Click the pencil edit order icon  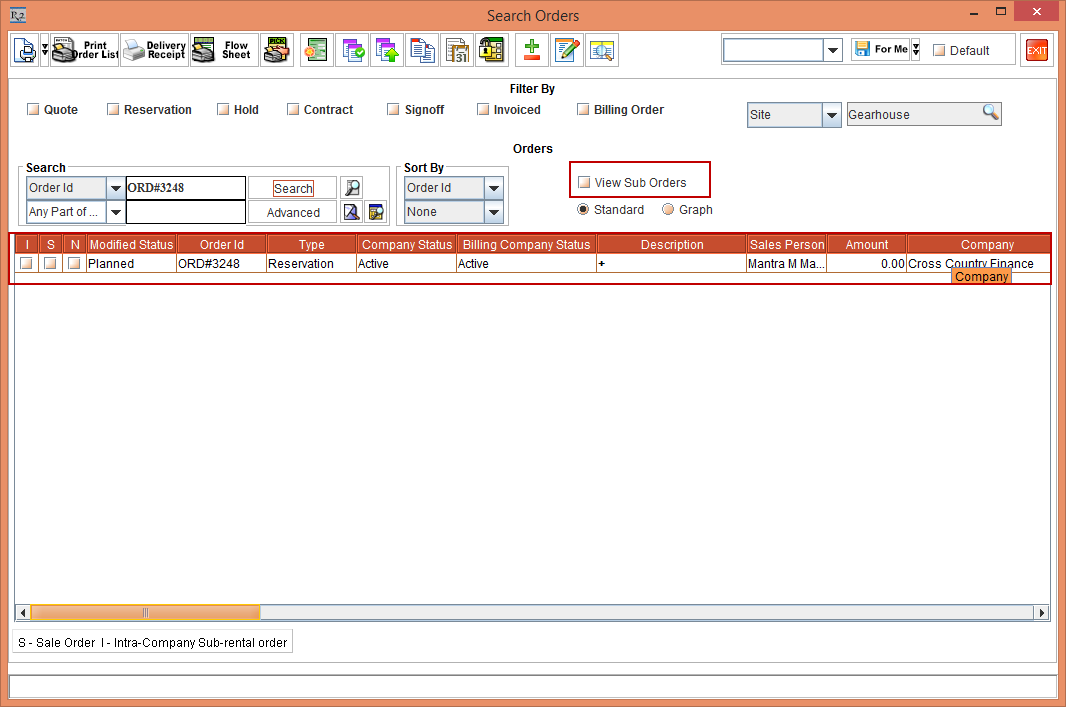pyautogui.click(x=567, y=50)
